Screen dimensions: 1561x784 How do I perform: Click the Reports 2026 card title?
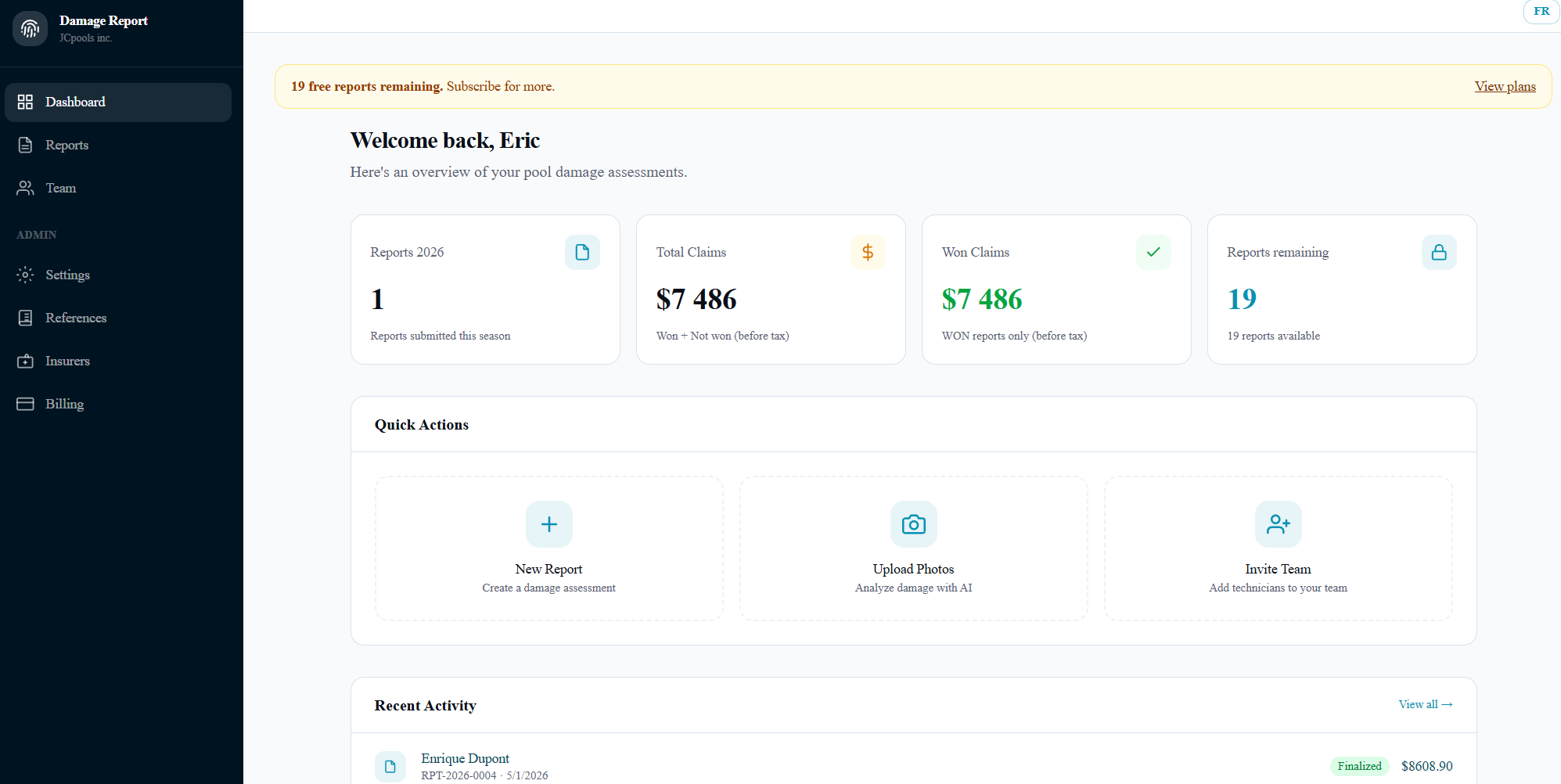pos(407,252)
